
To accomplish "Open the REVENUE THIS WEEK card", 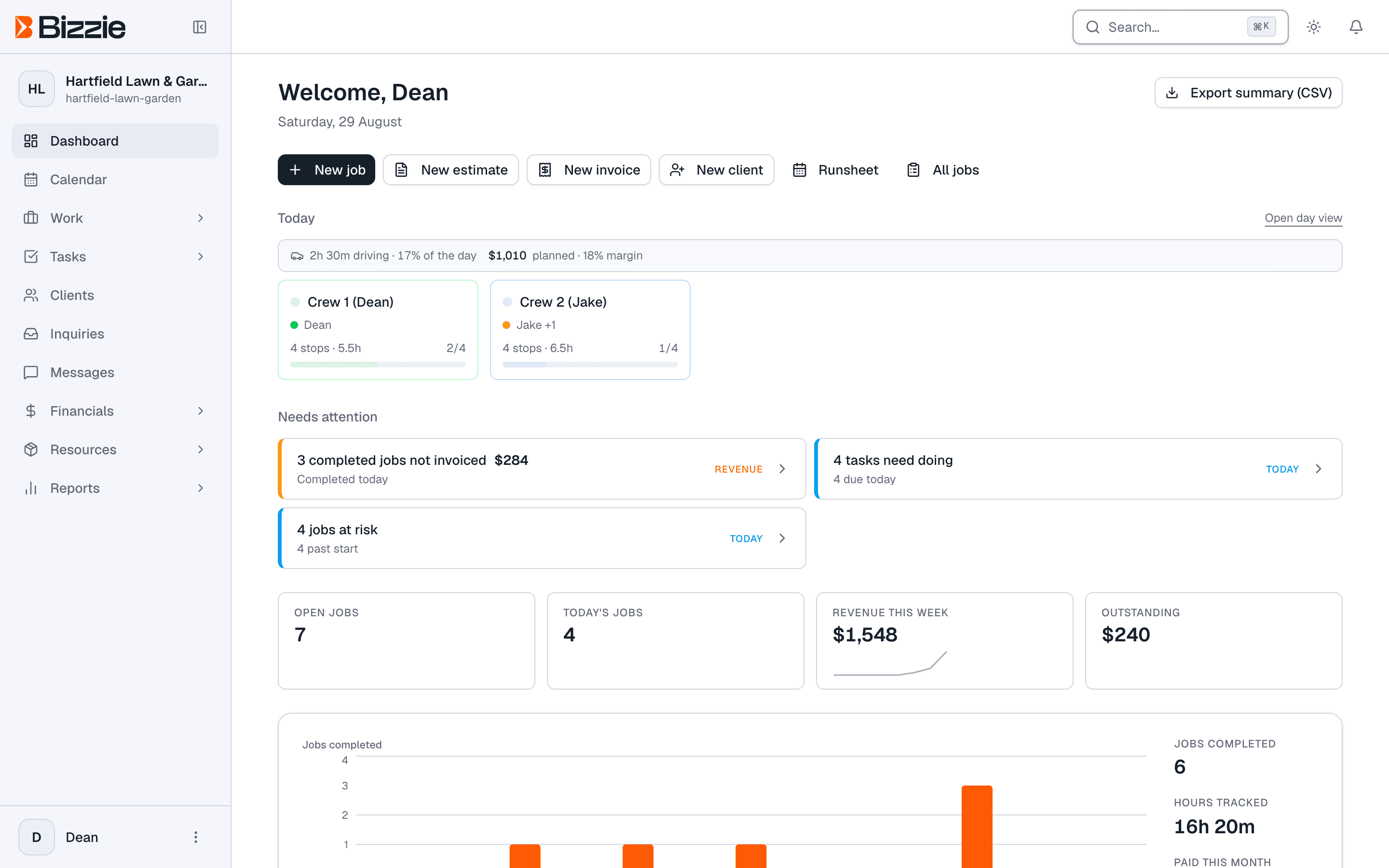I will point(944,641).
